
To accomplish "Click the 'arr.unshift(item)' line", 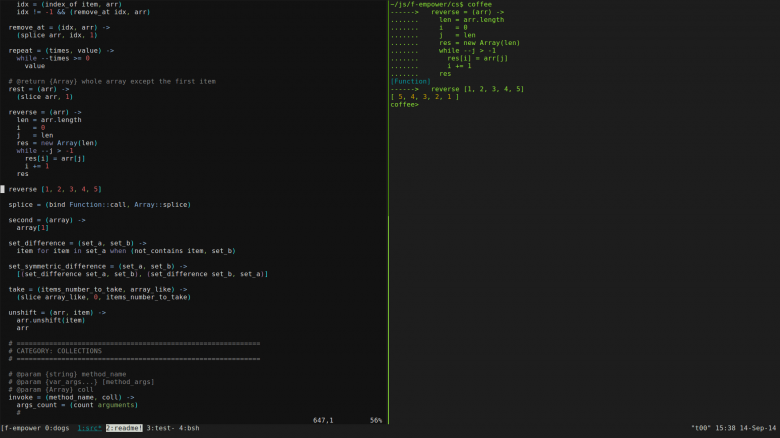I will pos(51,320).
